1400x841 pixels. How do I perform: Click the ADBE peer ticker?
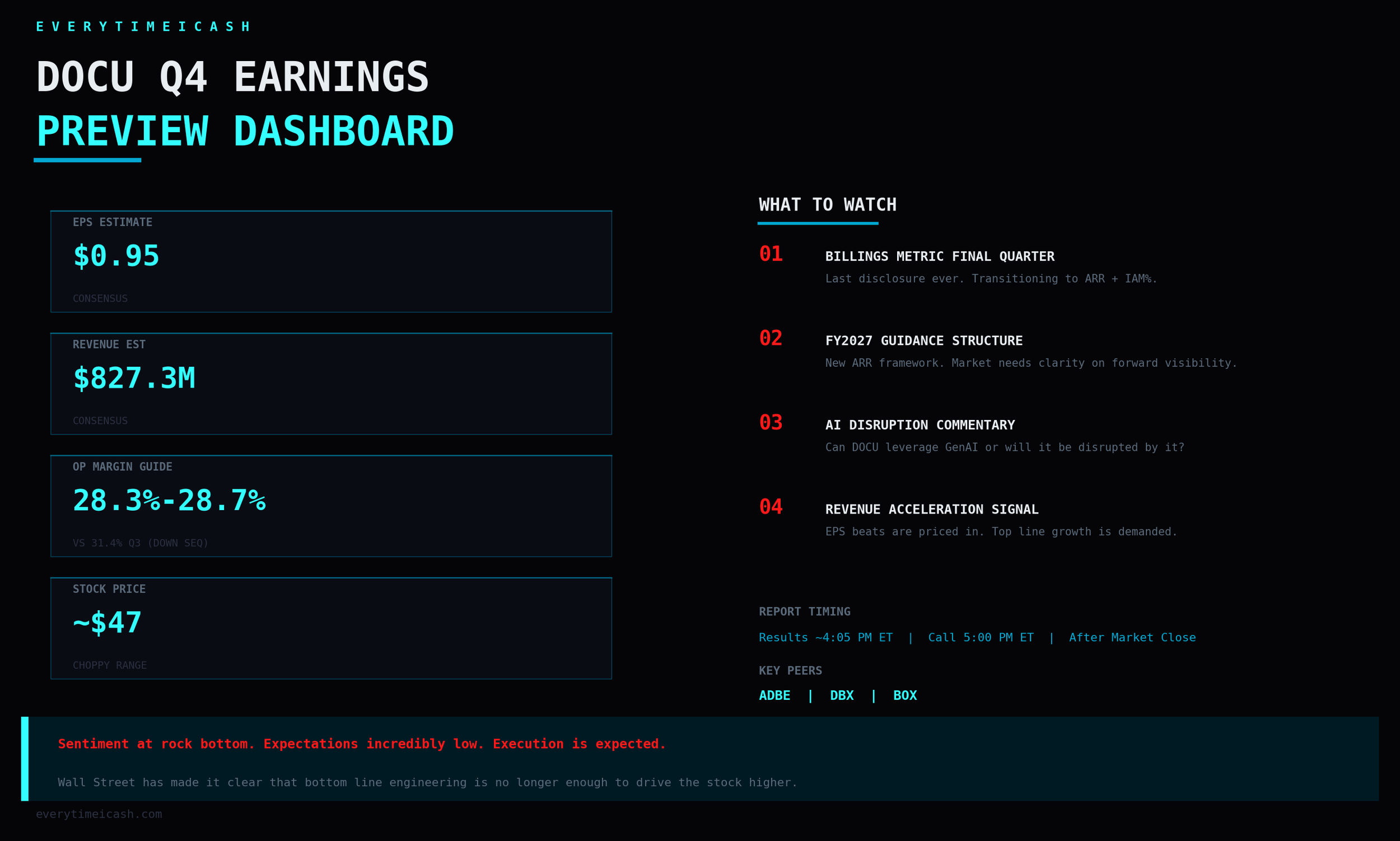tap(774, 695)
